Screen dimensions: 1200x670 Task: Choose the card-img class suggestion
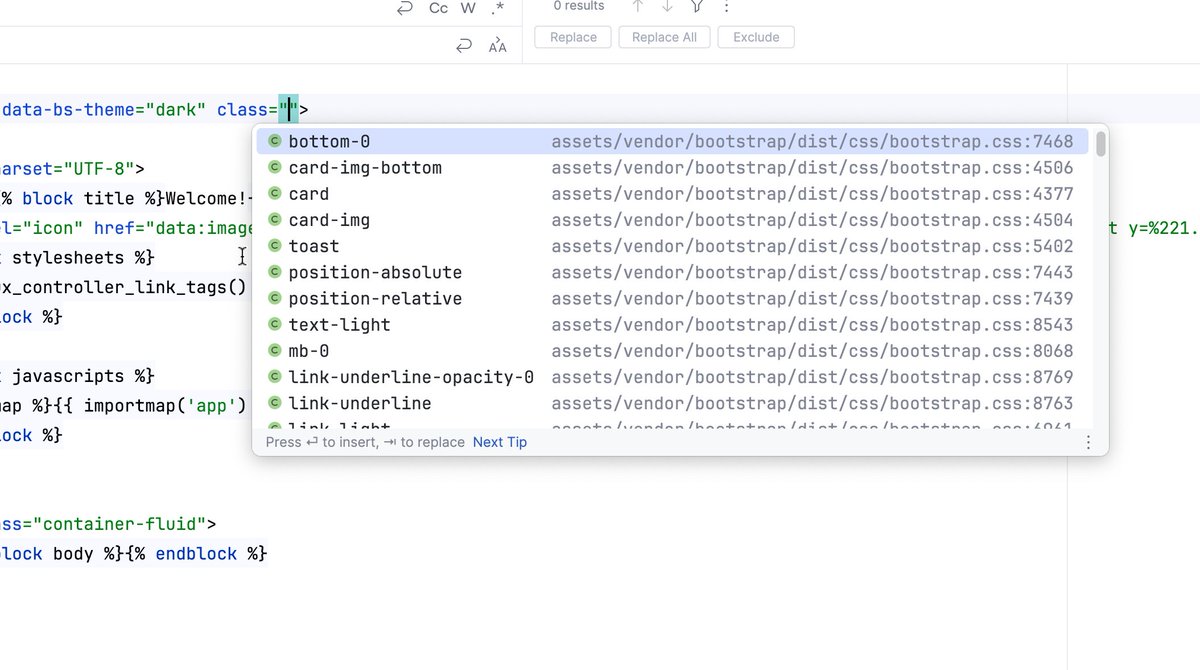(674, 220)
